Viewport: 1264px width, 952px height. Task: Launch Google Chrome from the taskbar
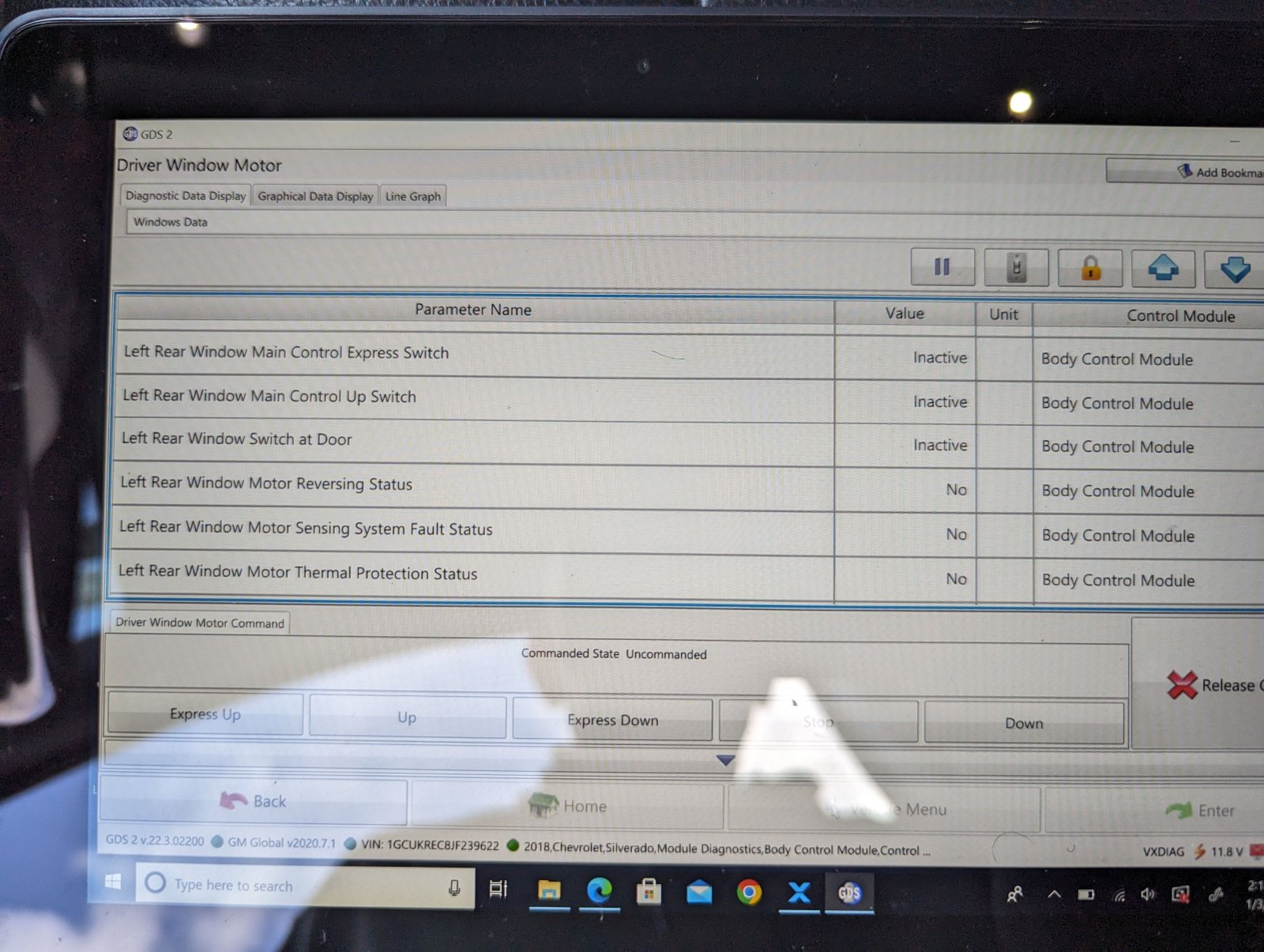[749, 893]
